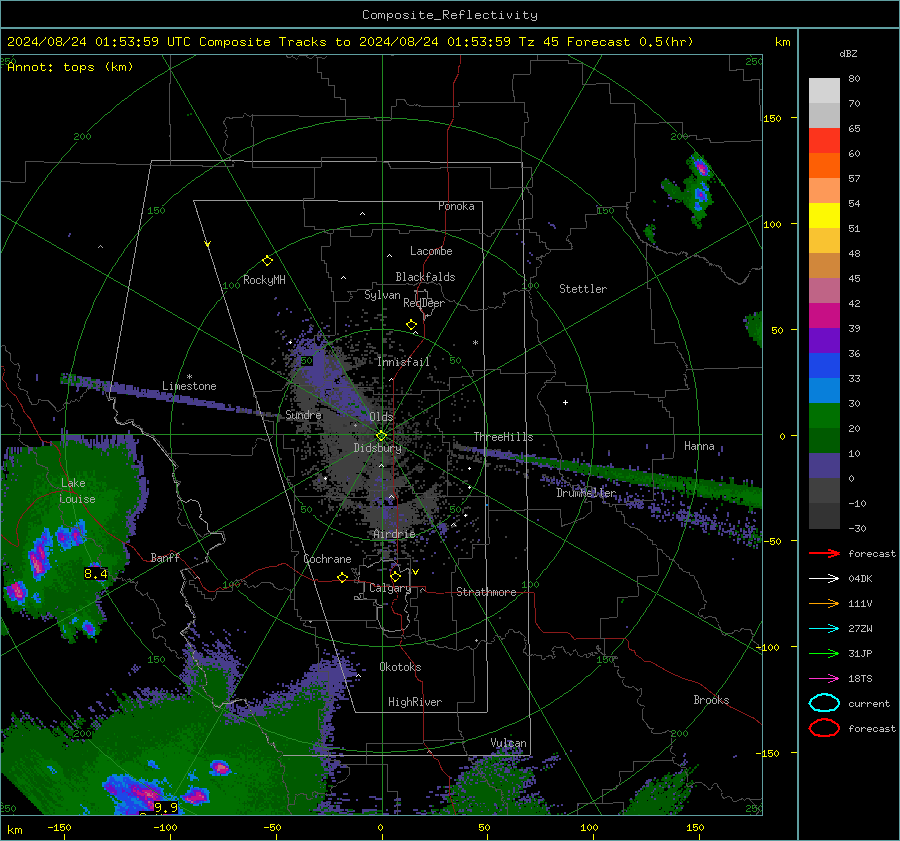The width and height of the screenshot is (900, 841).
Task: Click the green 30 dBZ color swatch
Action: 824,415
